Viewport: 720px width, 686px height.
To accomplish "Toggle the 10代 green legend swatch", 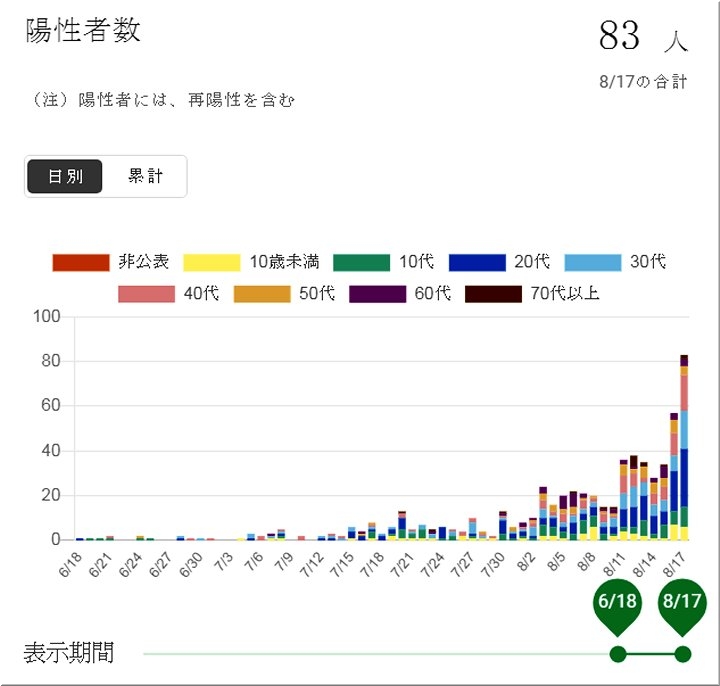I will coord(361,262).
